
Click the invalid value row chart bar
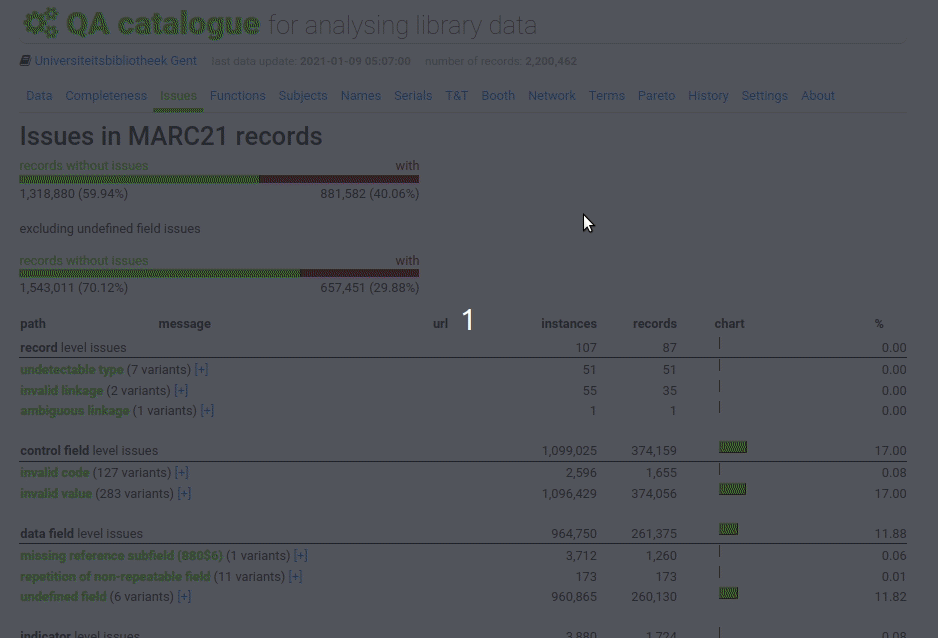coord(732,489)
